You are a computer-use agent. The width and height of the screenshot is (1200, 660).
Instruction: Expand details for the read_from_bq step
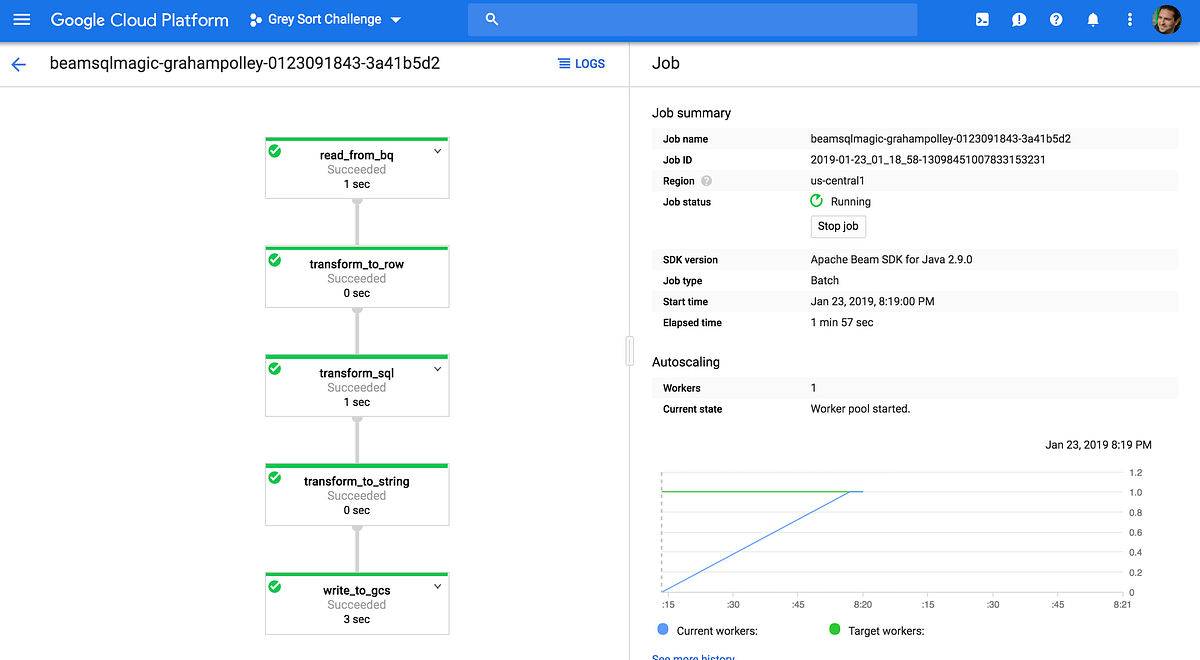pos(437,151)
